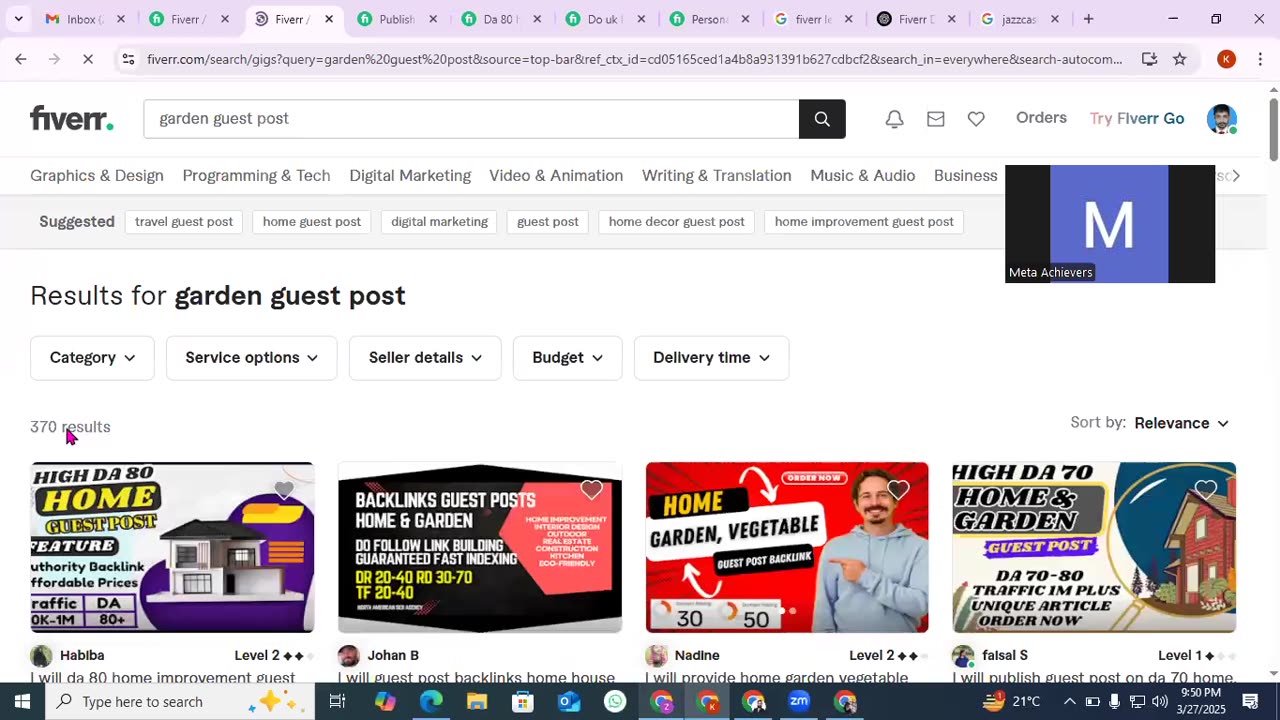Favorite the Johan B gig with the heart
Screen dimensions: 1280x720
coord(592,490)
